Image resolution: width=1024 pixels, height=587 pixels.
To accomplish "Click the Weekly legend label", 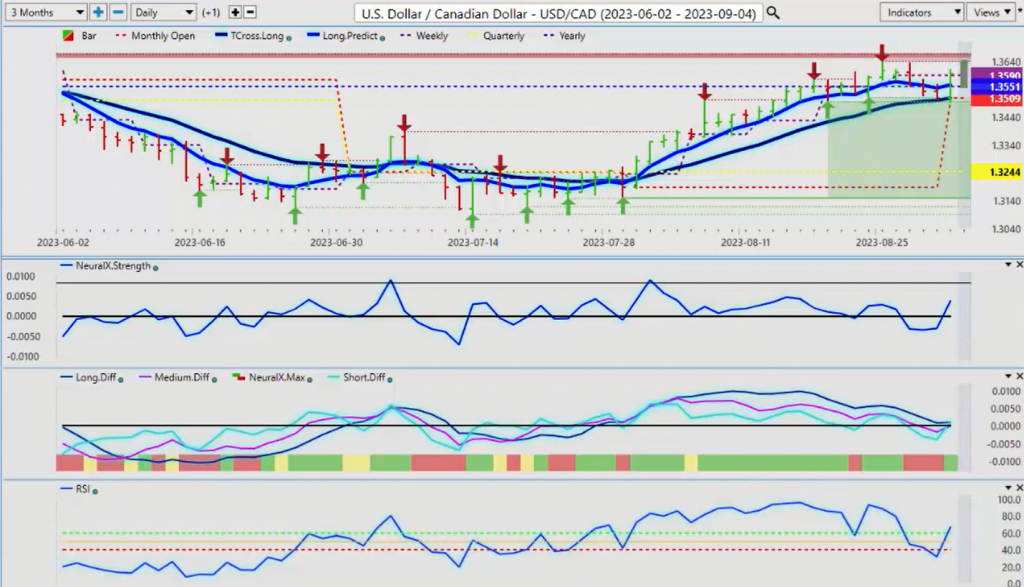I will [x=432, y=36].
